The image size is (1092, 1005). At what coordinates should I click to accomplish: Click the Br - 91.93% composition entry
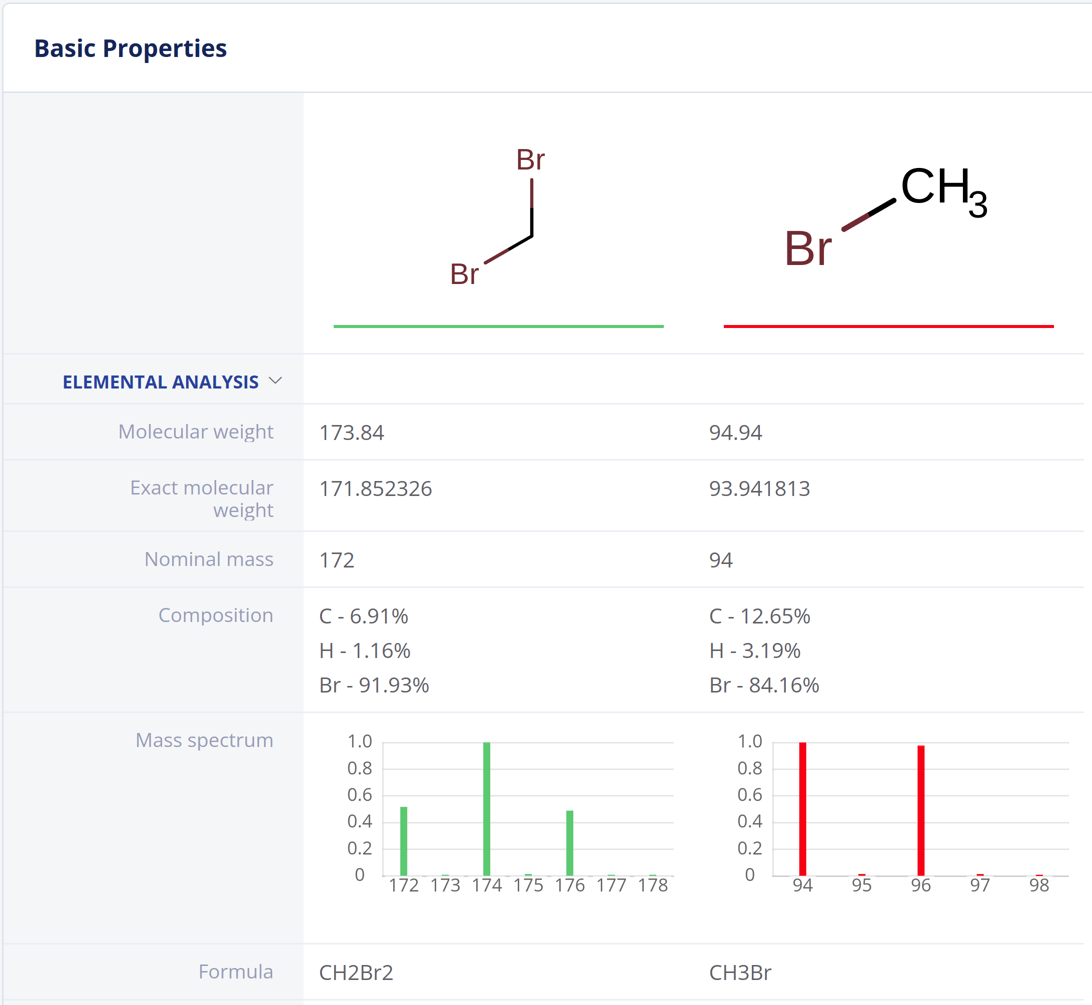point(374,685)
